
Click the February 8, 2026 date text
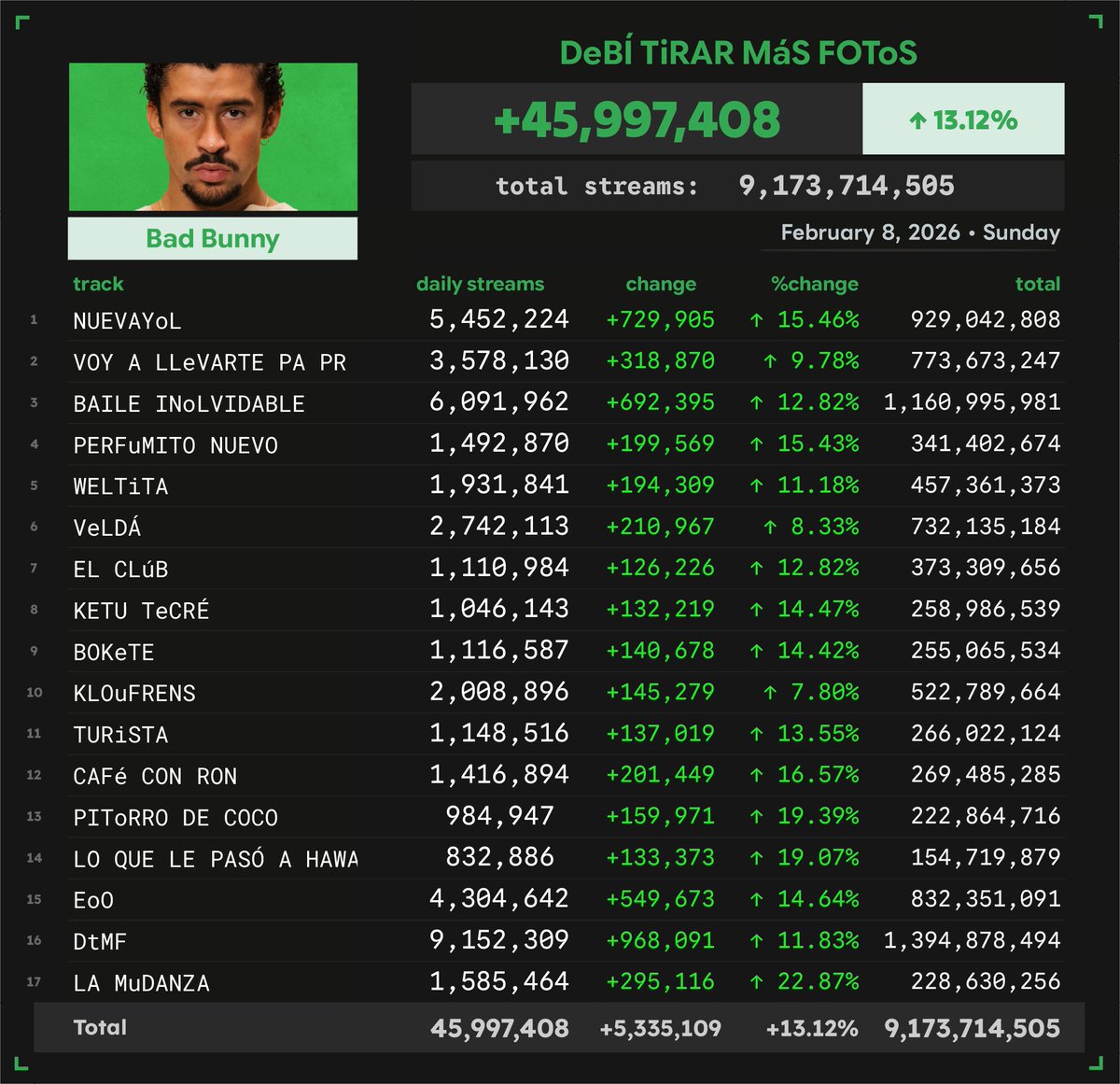pyautogui.click(x=873, y=232)
